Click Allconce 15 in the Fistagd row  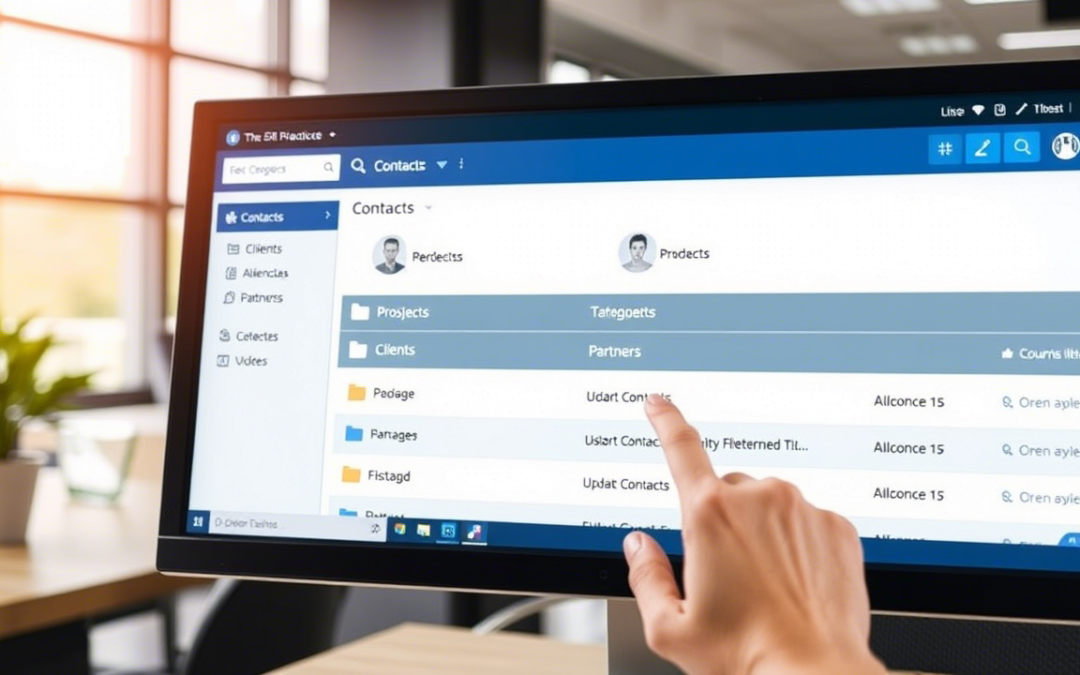pyautogui.click(x=908, y=494)
